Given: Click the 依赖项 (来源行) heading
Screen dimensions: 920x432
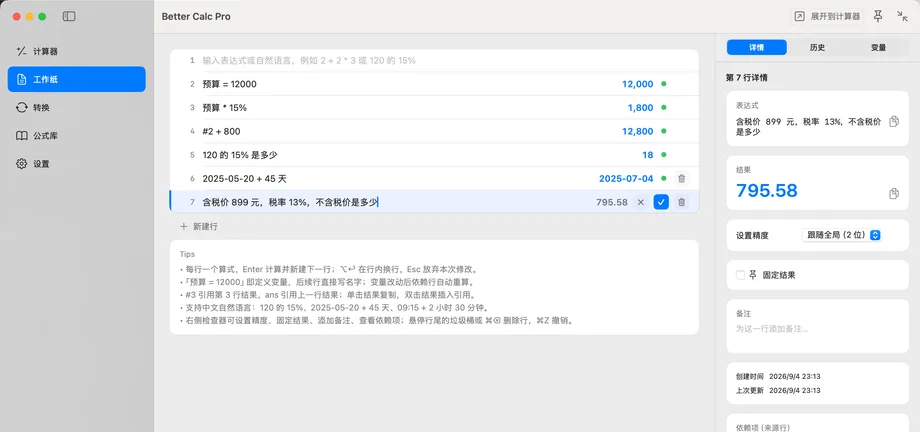Looking at the screenshot, I should (x=763, y=428).
